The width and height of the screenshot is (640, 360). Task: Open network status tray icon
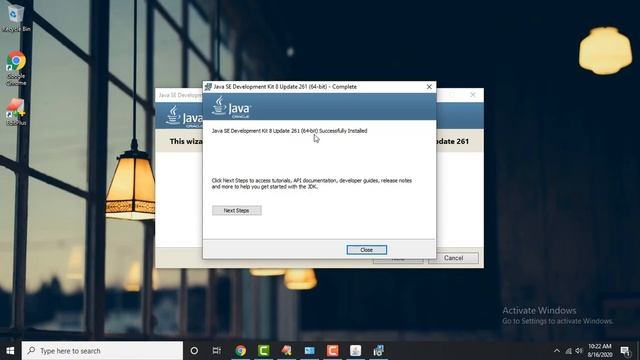(x=568, y=351)
